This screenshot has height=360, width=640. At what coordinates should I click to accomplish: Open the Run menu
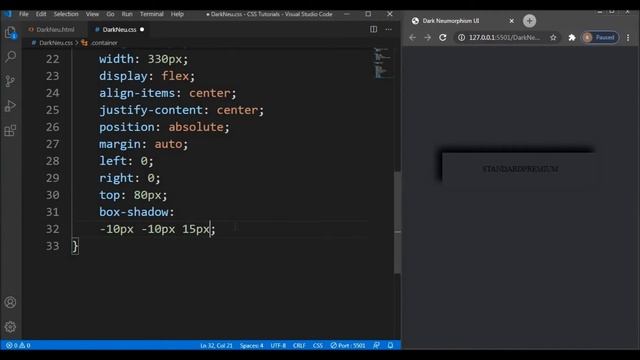[127, 14]
